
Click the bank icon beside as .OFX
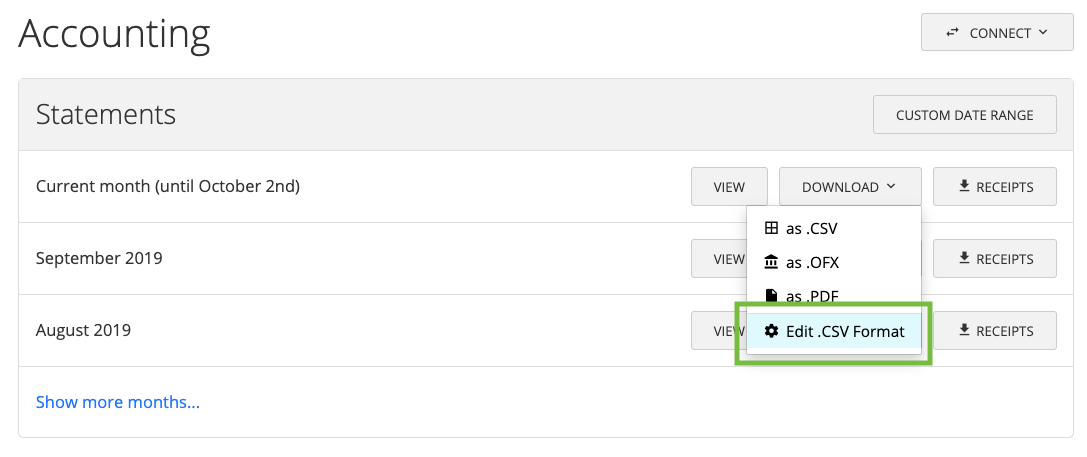(771, 263)
